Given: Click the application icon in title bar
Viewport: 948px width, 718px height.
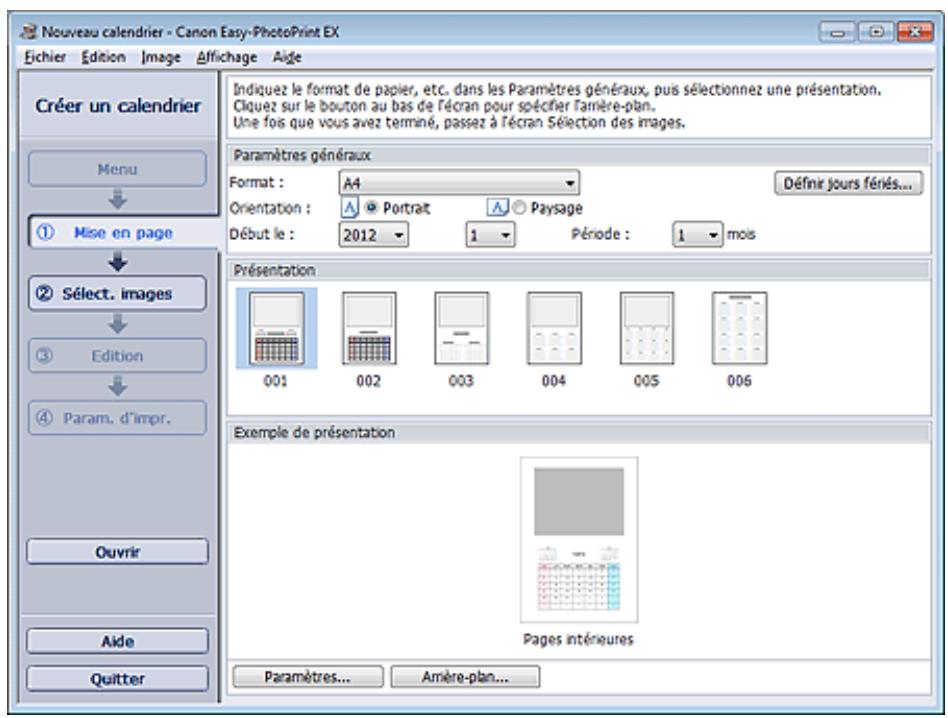Looking at the screenshot, I should click(x=28, y=31).
